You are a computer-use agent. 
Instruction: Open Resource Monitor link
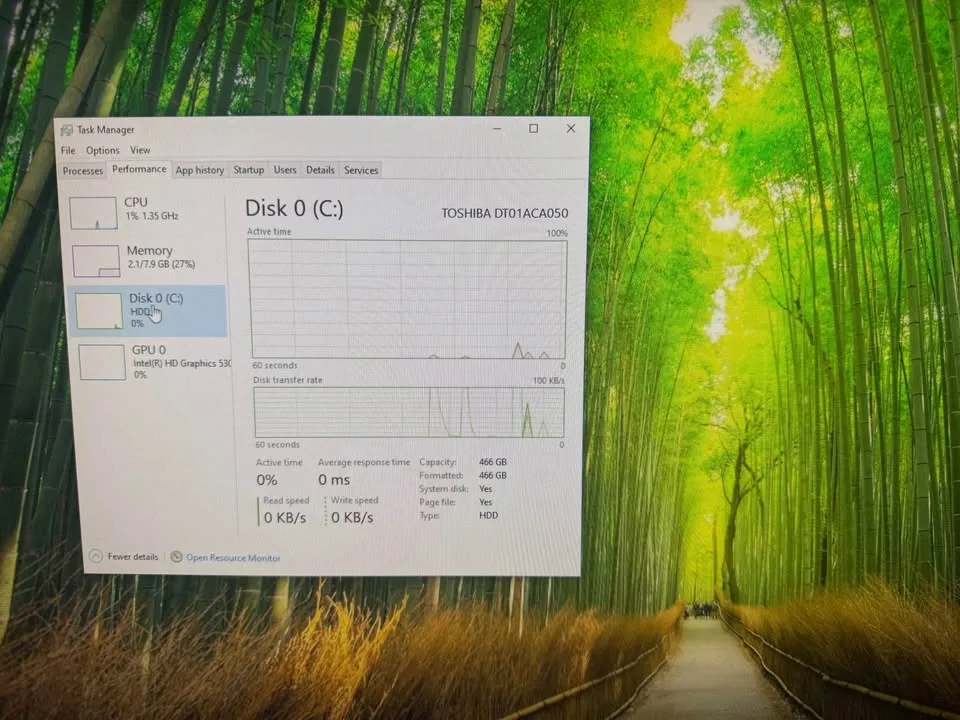(x=232, y=558)
